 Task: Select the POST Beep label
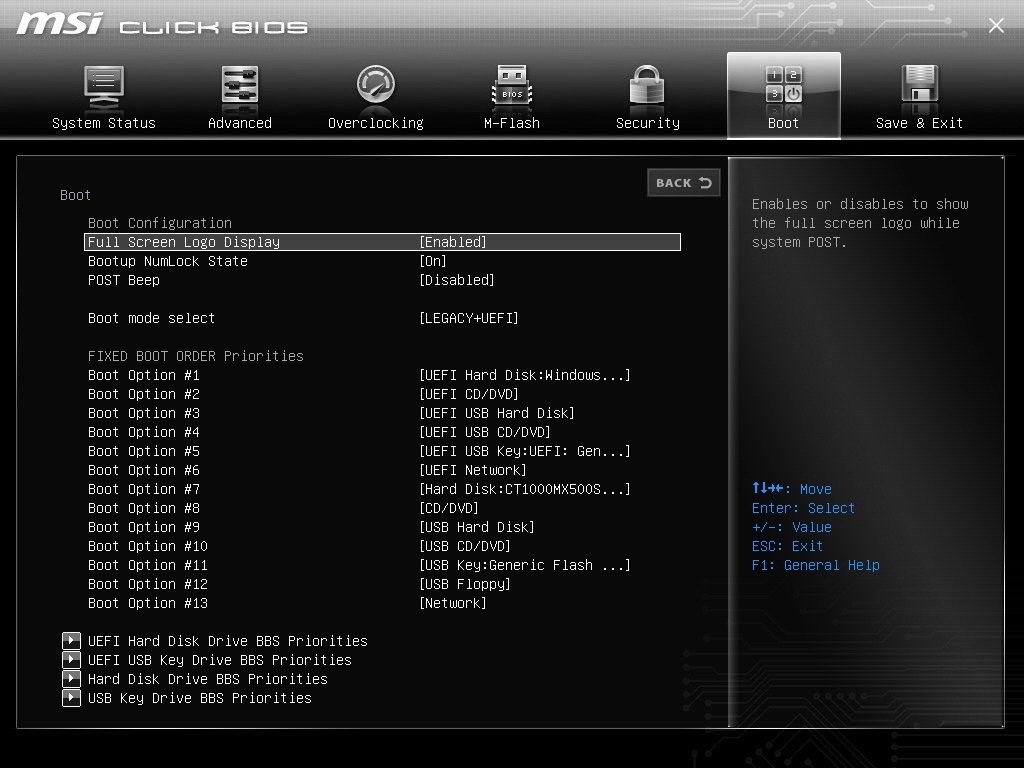click(124, 280)
